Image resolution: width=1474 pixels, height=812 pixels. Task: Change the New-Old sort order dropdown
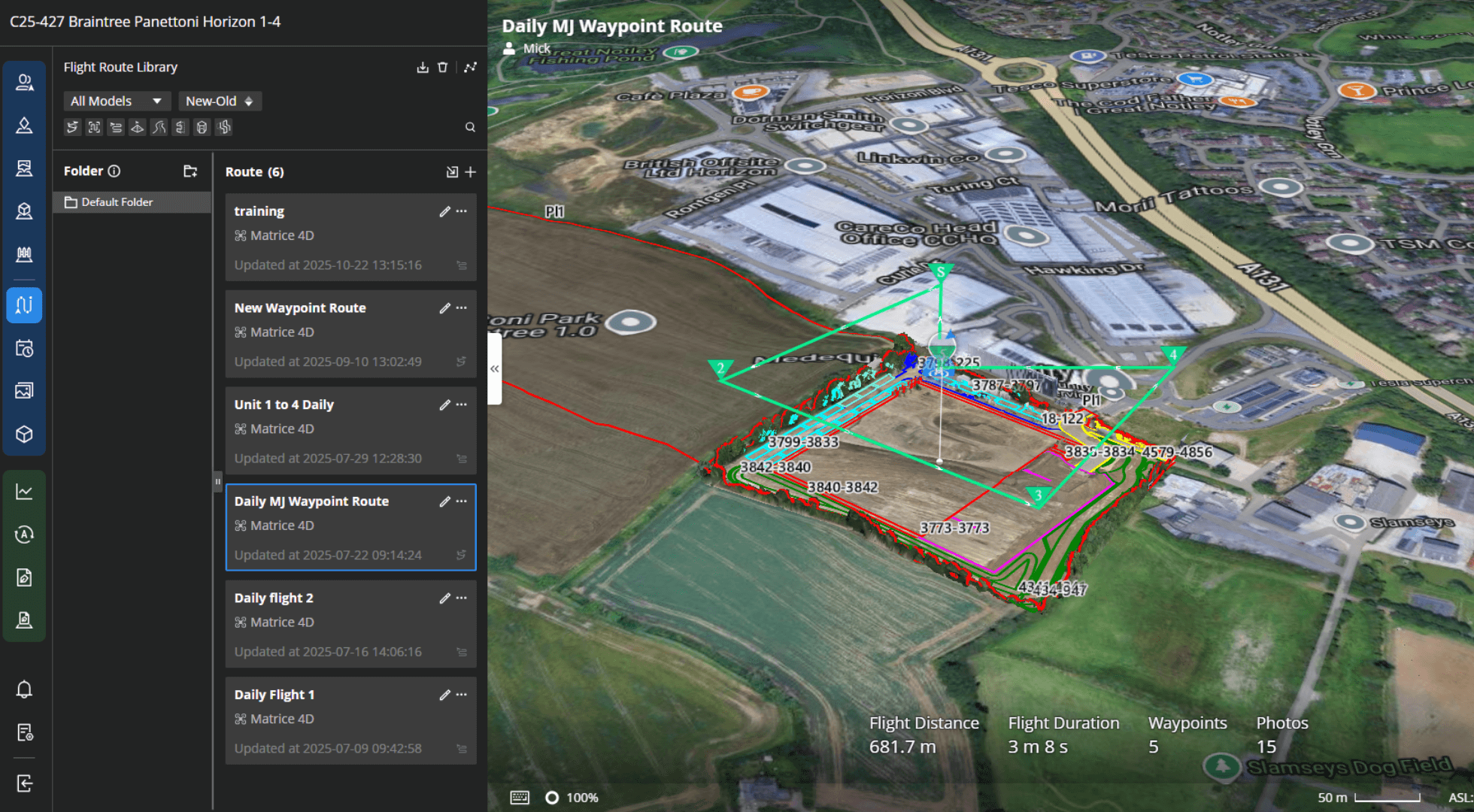(219, 101)
